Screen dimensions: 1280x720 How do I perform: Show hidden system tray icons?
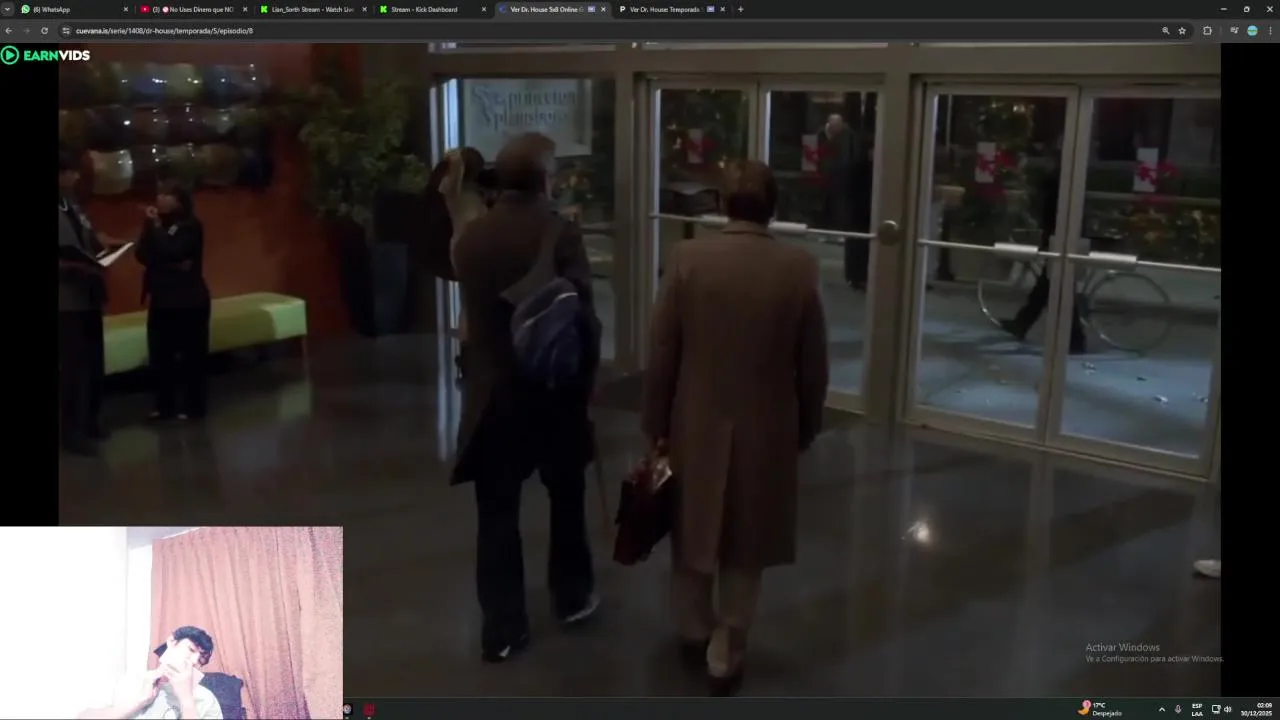point(1161,709)
